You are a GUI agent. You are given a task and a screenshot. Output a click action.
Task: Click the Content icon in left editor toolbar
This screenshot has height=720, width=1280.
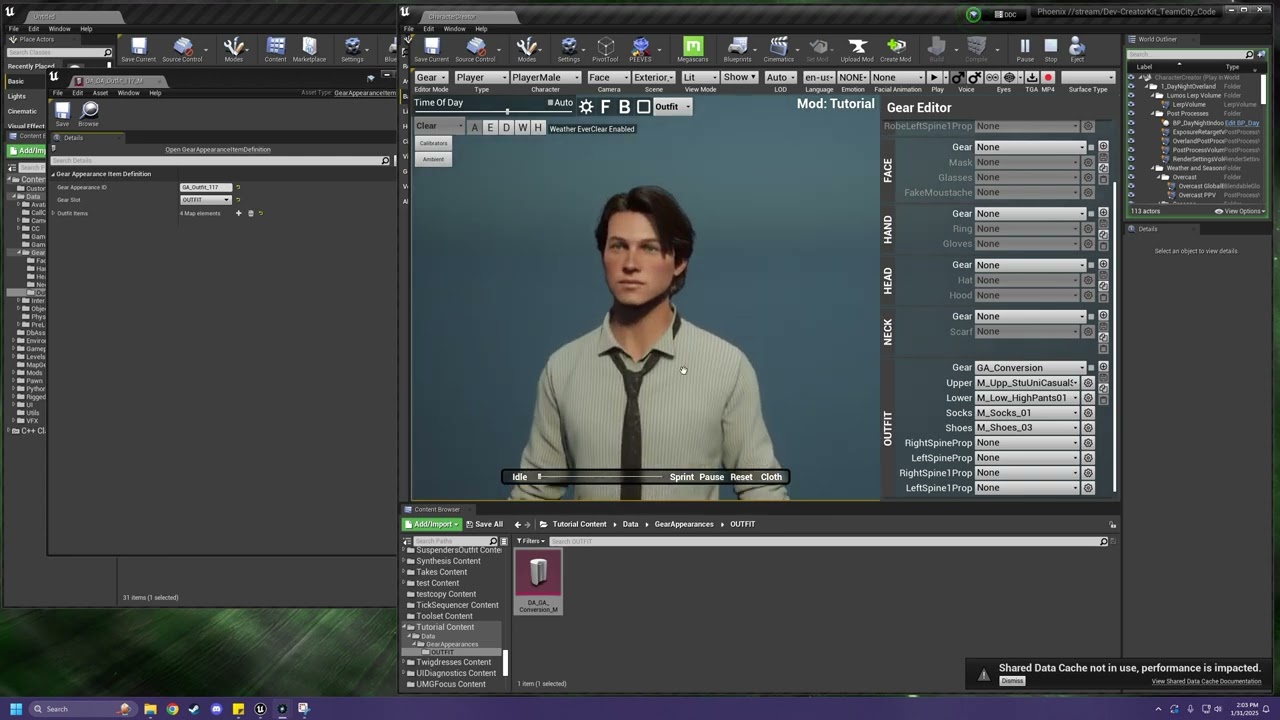[275, 49]
